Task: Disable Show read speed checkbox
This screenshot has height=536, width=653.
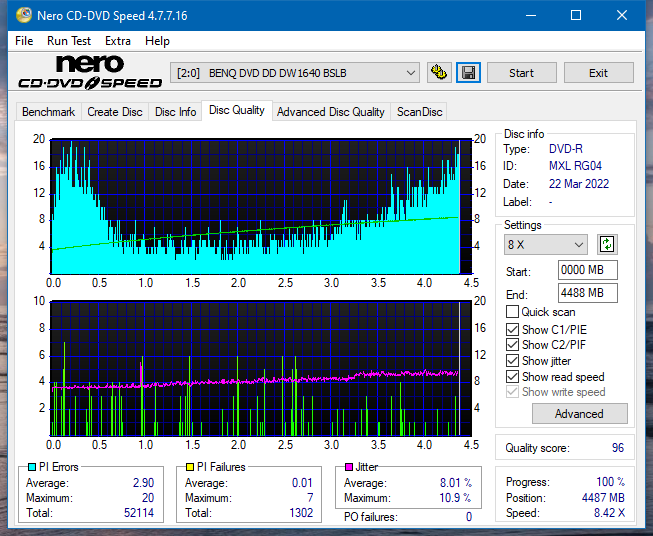Action: pyautogui.click(x=512, y=376)
